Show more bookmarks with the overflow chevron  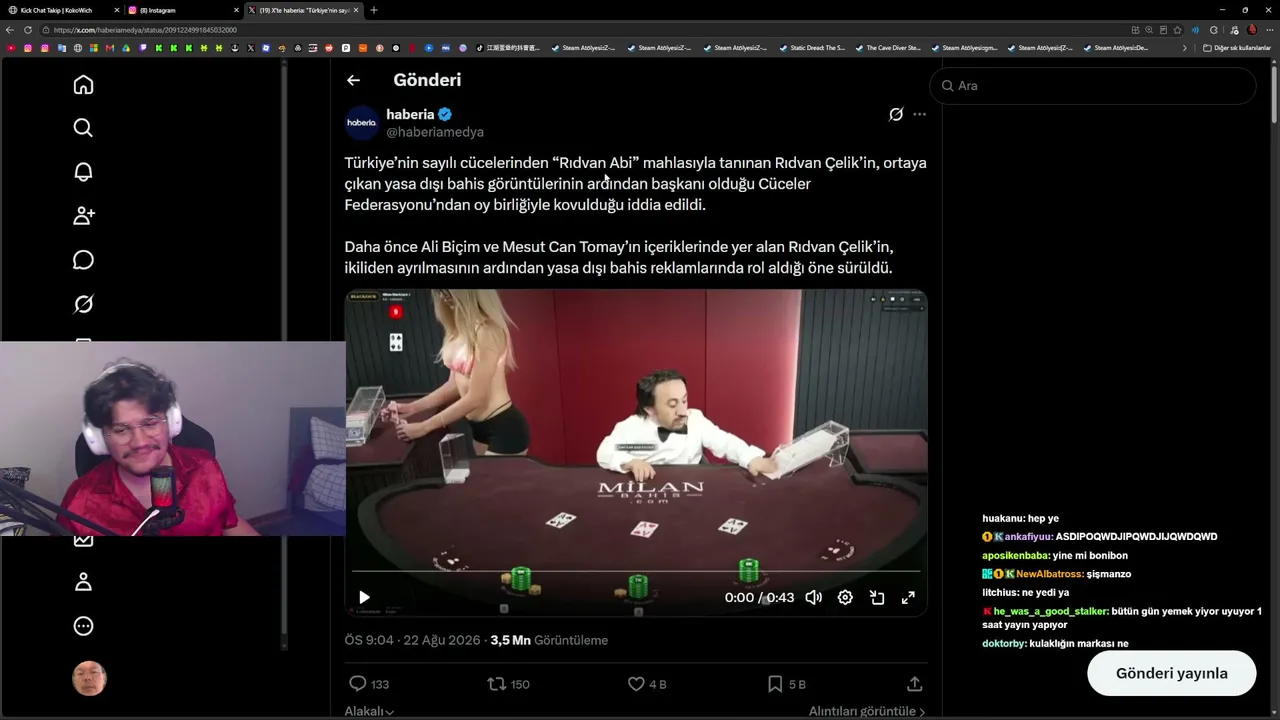[1185, 48]
